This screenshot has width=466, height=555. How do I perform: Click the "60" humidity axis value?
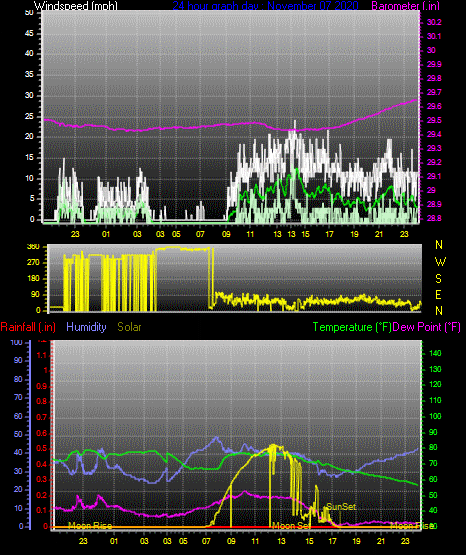click(x=18, y=417)
